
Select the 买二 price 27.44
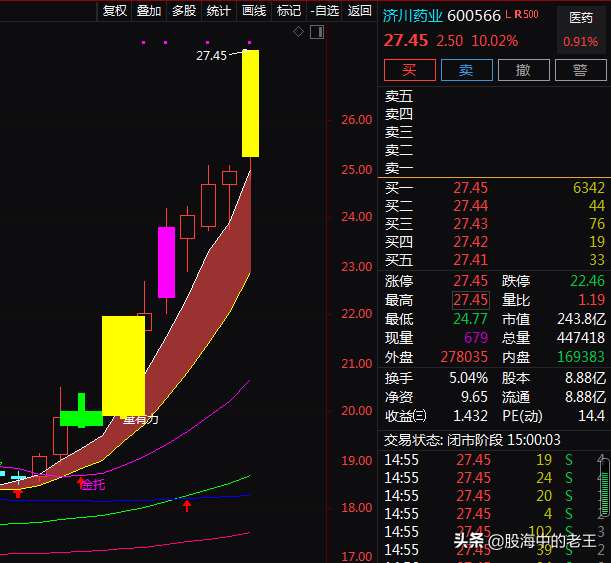[470, 206]
